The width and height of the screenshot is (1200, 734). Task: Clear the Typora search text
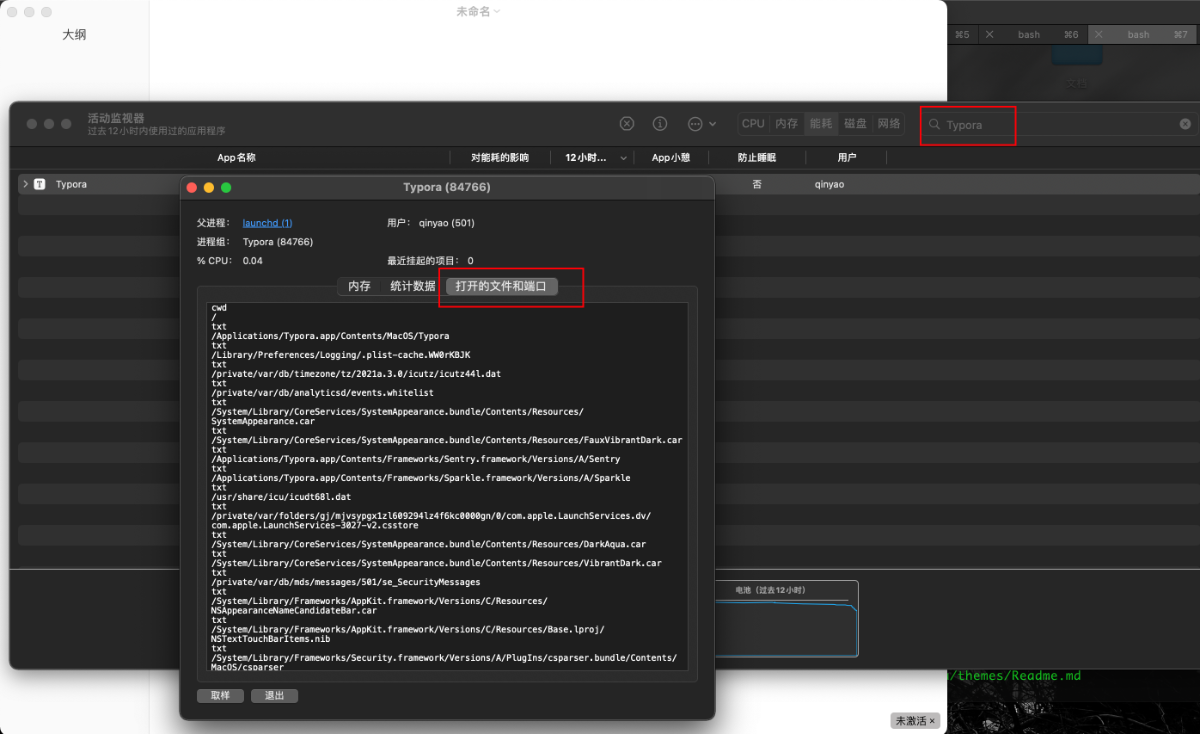pos(1185,125)
